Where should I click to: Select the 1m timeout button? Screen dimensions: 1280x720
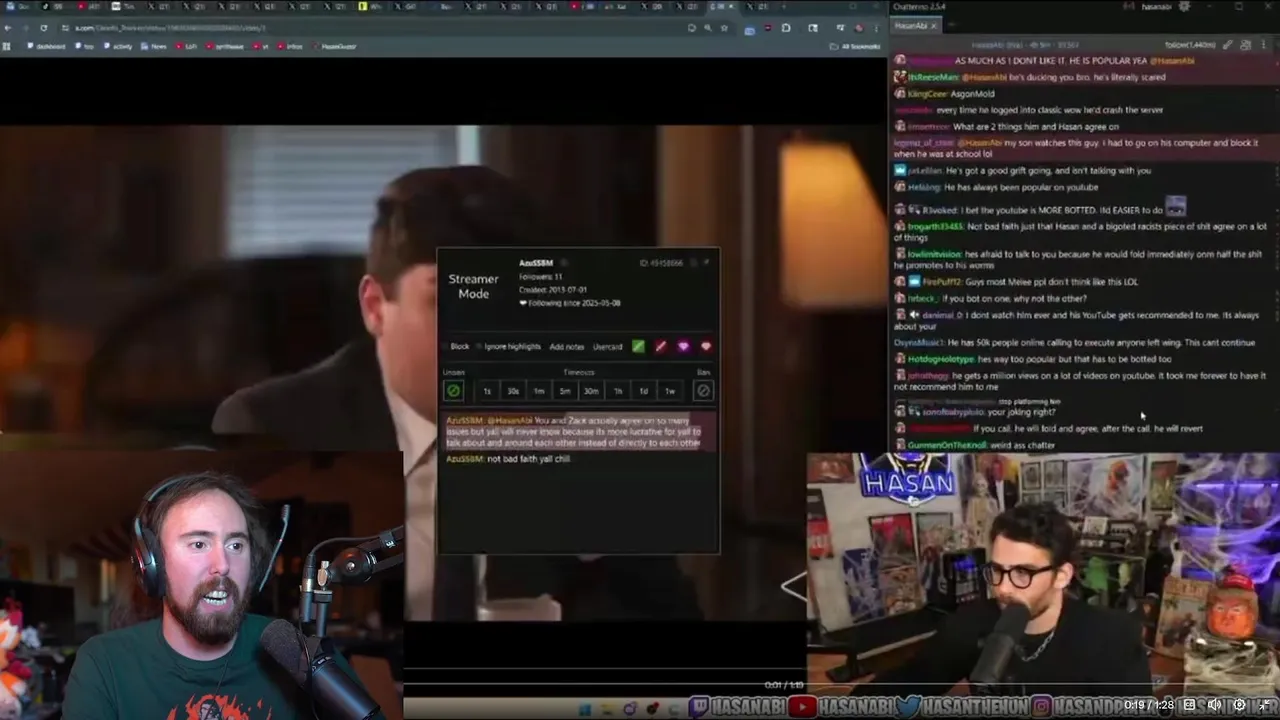point(539,391)
